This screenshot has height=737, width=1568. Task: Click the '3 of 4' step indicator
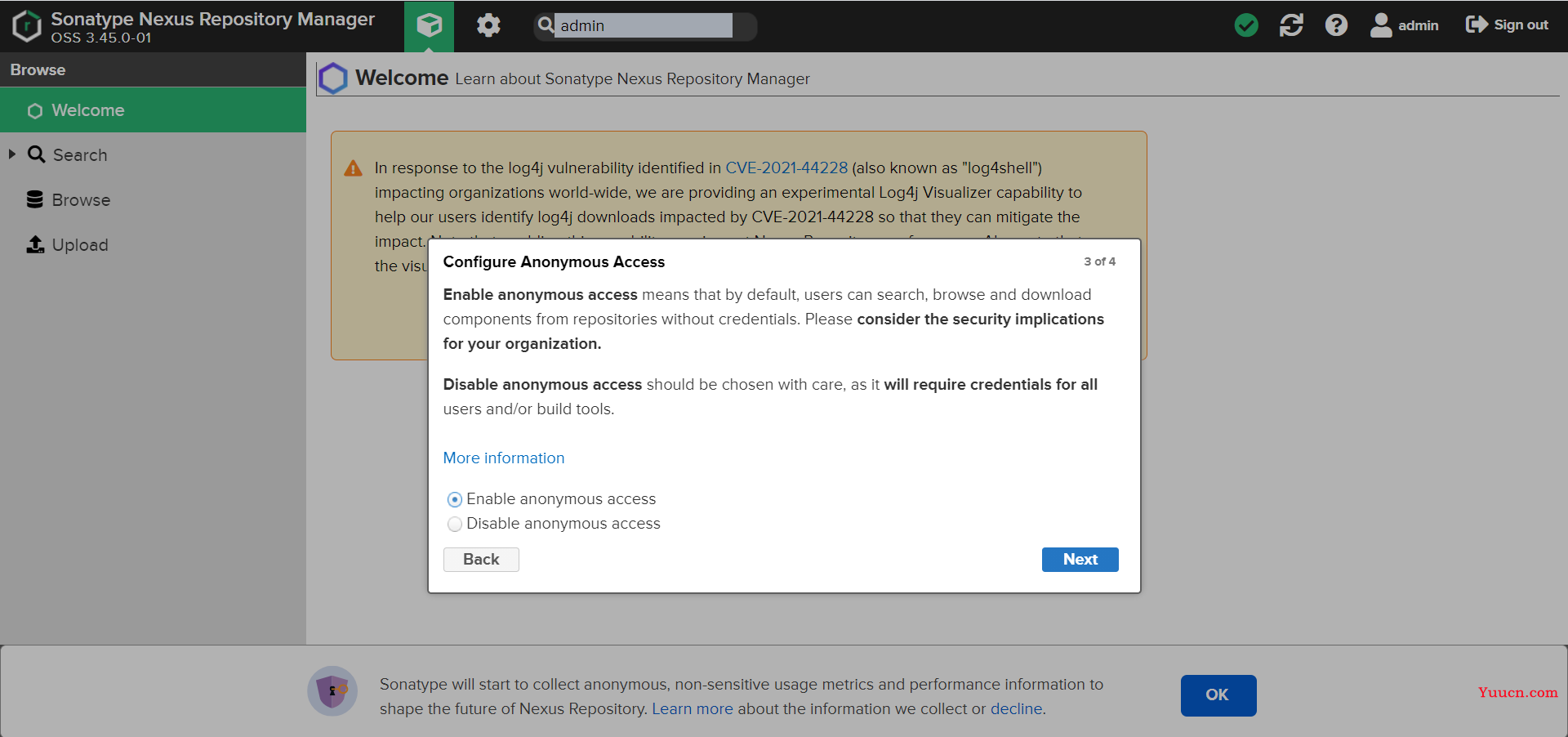1099,261
